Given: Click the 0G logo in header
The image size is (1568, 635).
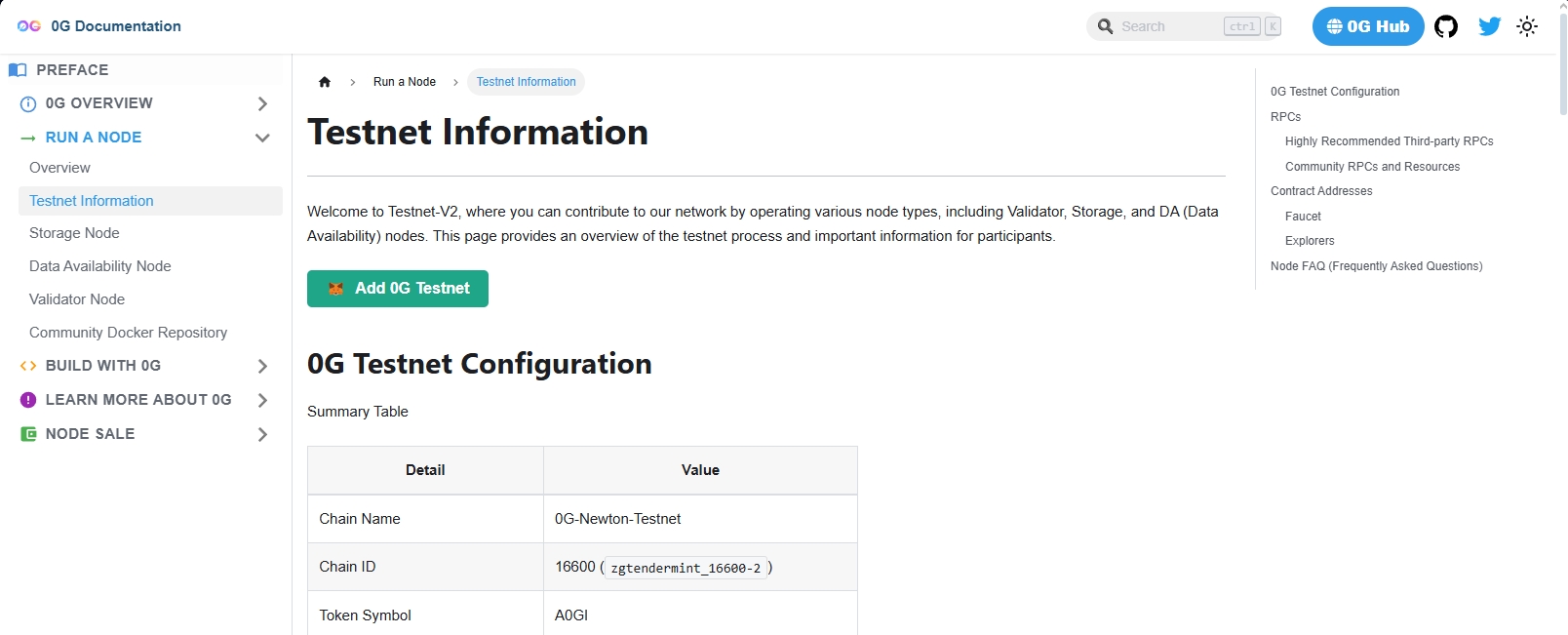Looking at the screenshot, I should point(29,26).
